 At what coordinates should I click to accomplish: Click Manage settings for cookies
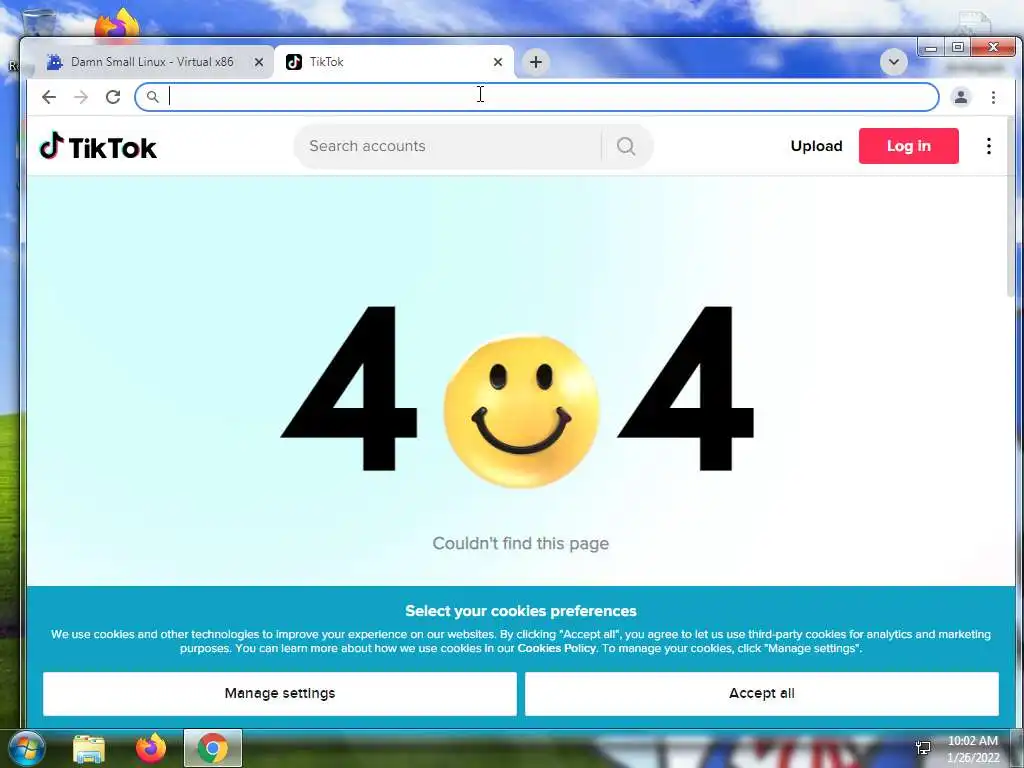(x=280, y=694)
